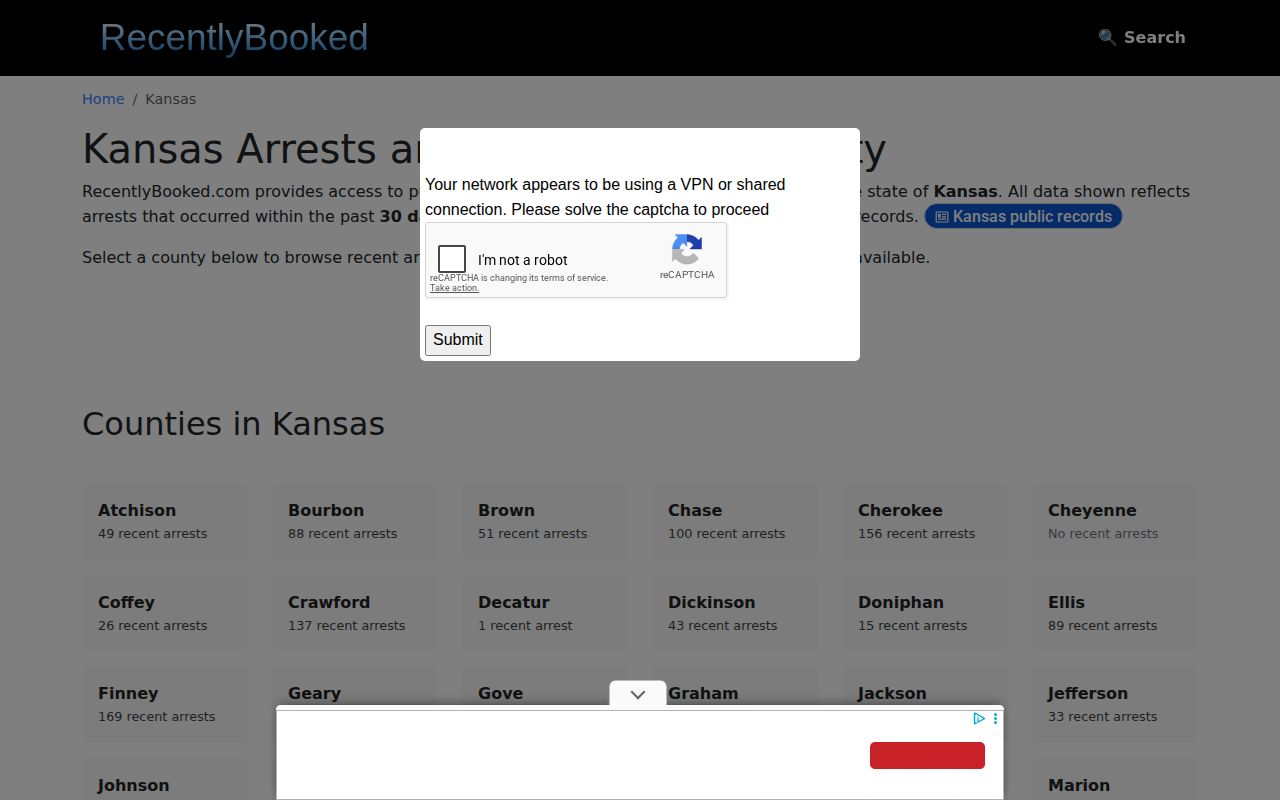
Task: Go to RecentlyBooked home logo
Action: pos(234,37)
